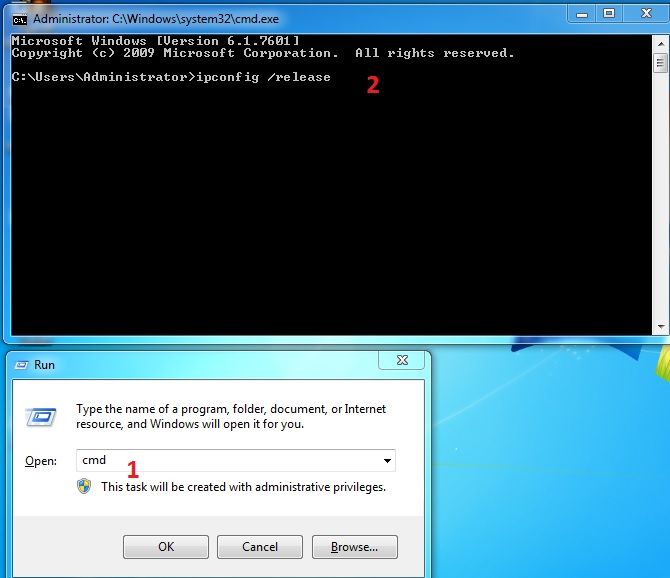Click the 'Open:' label in the Run dialog
This screenshot has height=578, width=670.
pos(41,461)
